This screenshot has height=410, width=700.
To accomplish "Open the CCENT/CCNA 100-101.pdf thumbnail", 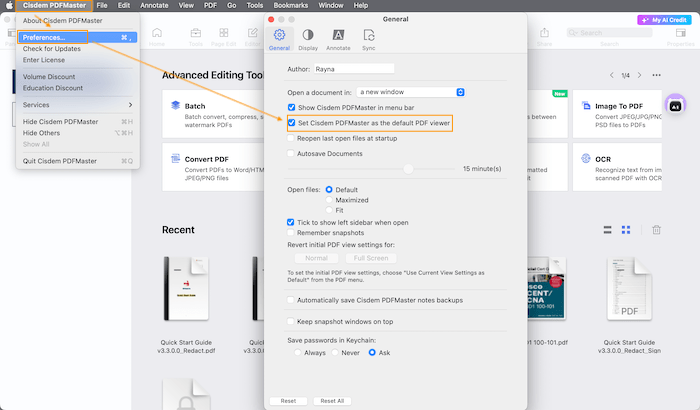I will coord(546,289).
